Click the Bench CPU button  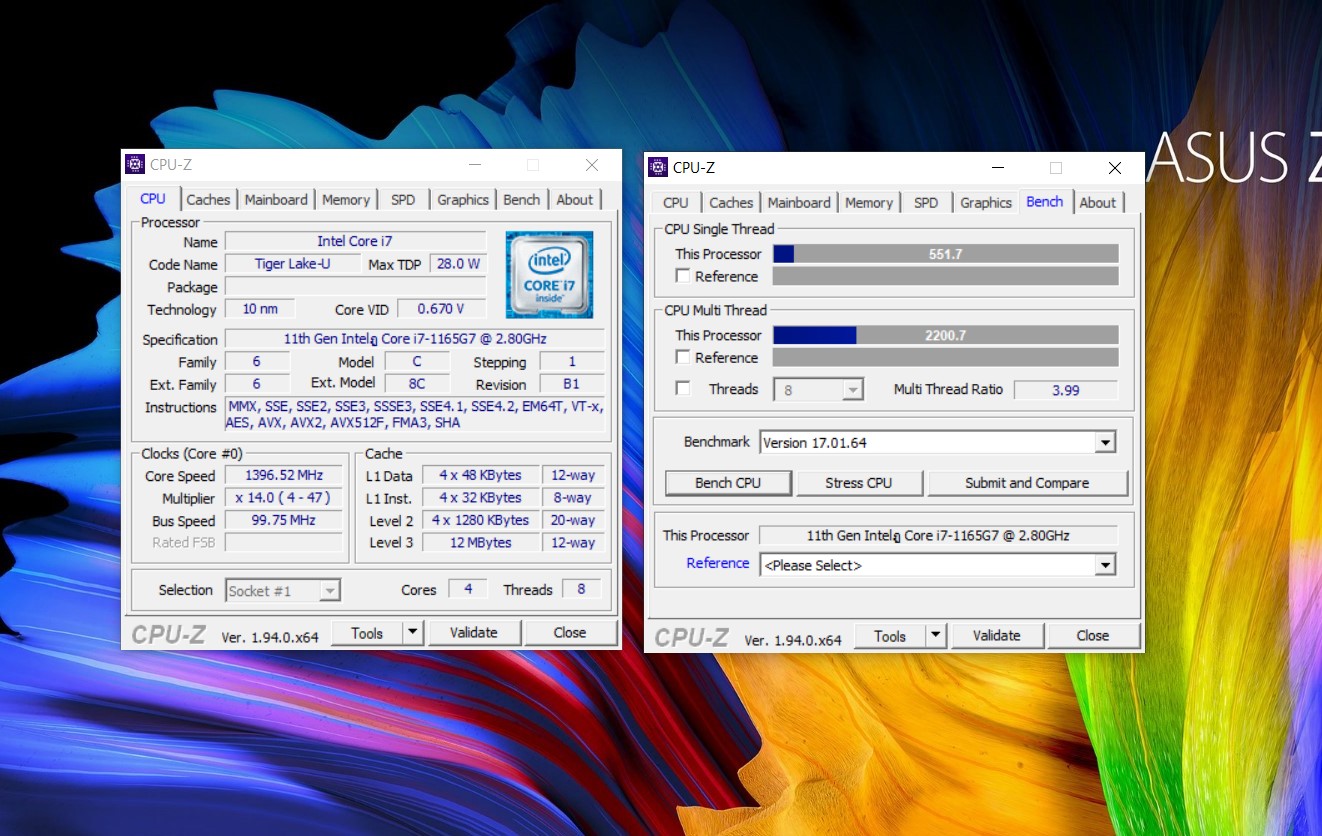728,483
